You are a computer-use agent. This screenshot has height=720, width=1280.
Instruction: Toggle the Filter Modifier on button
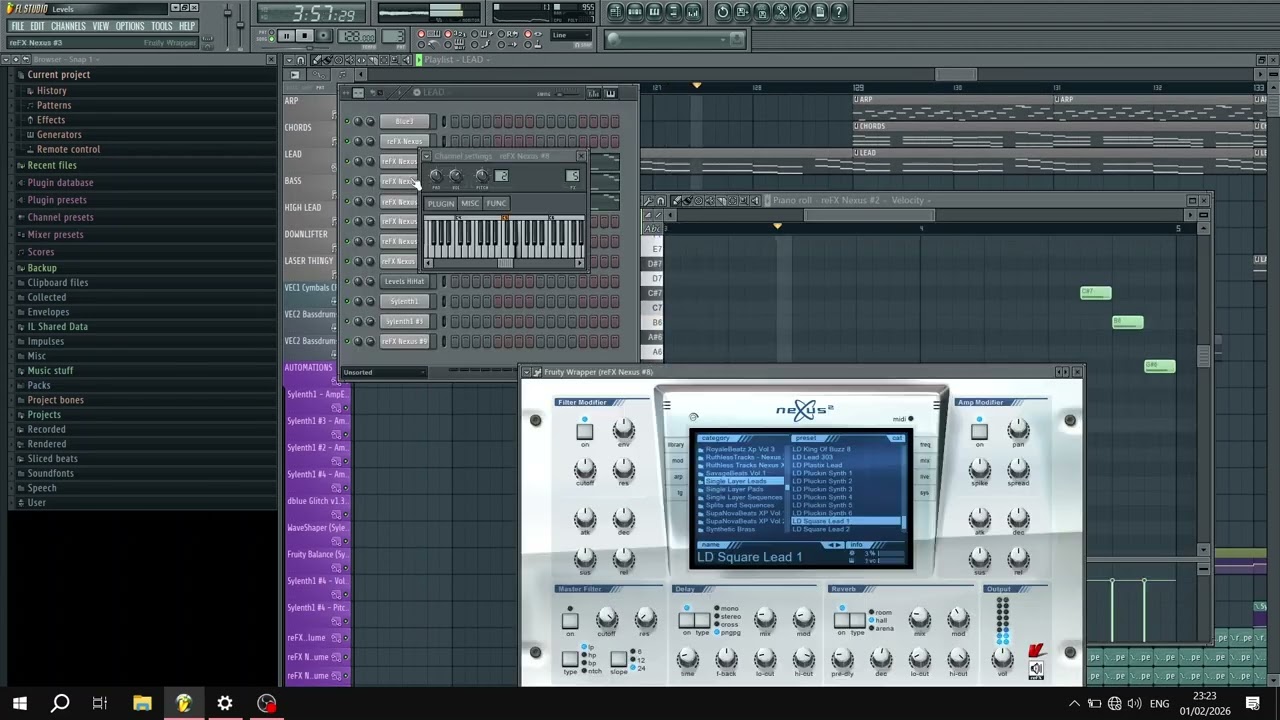(584, 432)
